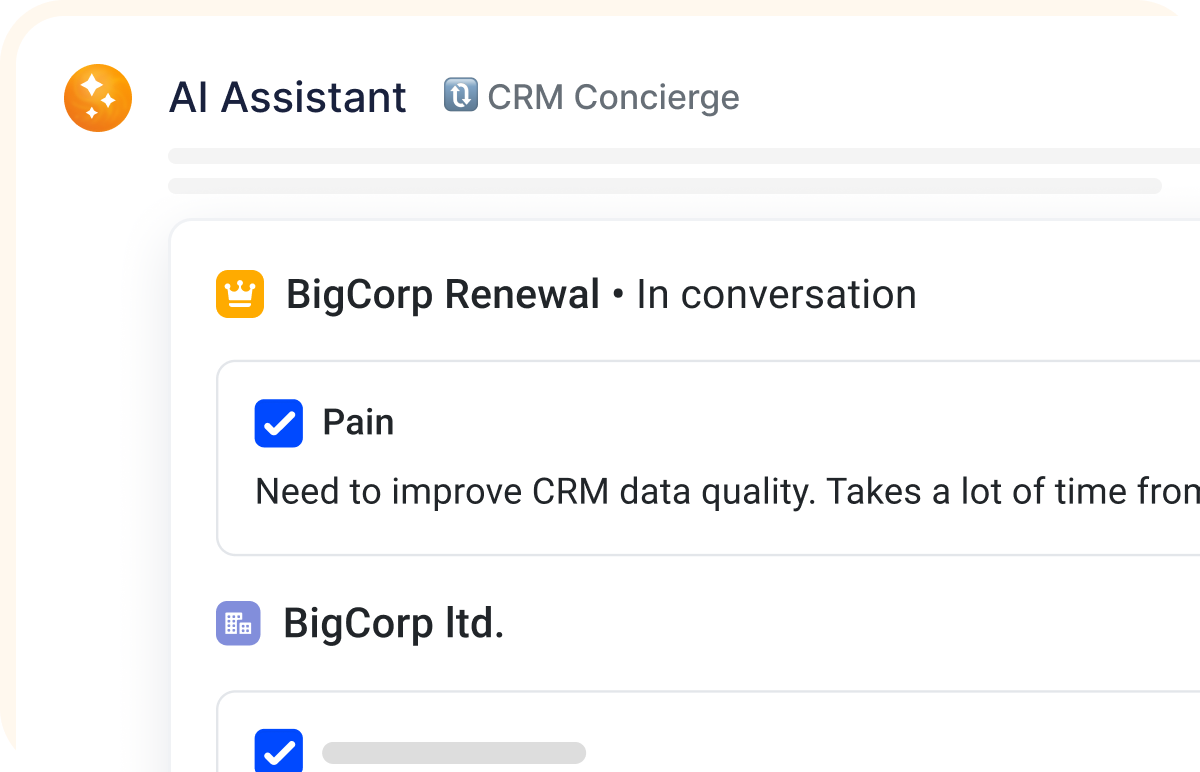Disable the checked Pain item

(278, 423)
